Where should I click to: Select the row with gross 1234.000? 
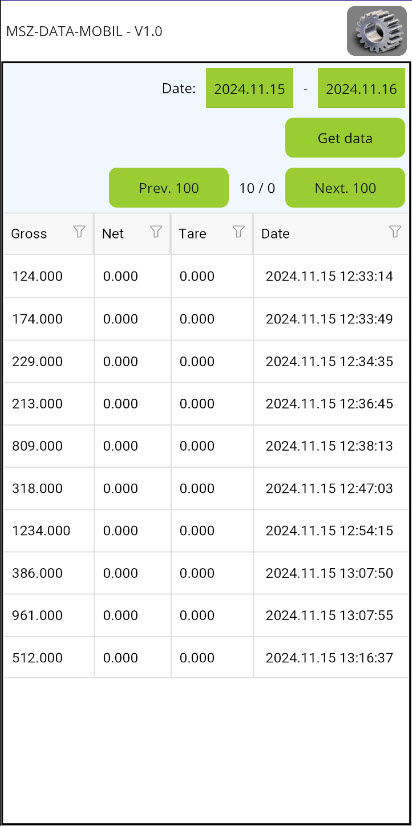pos(206,530)
